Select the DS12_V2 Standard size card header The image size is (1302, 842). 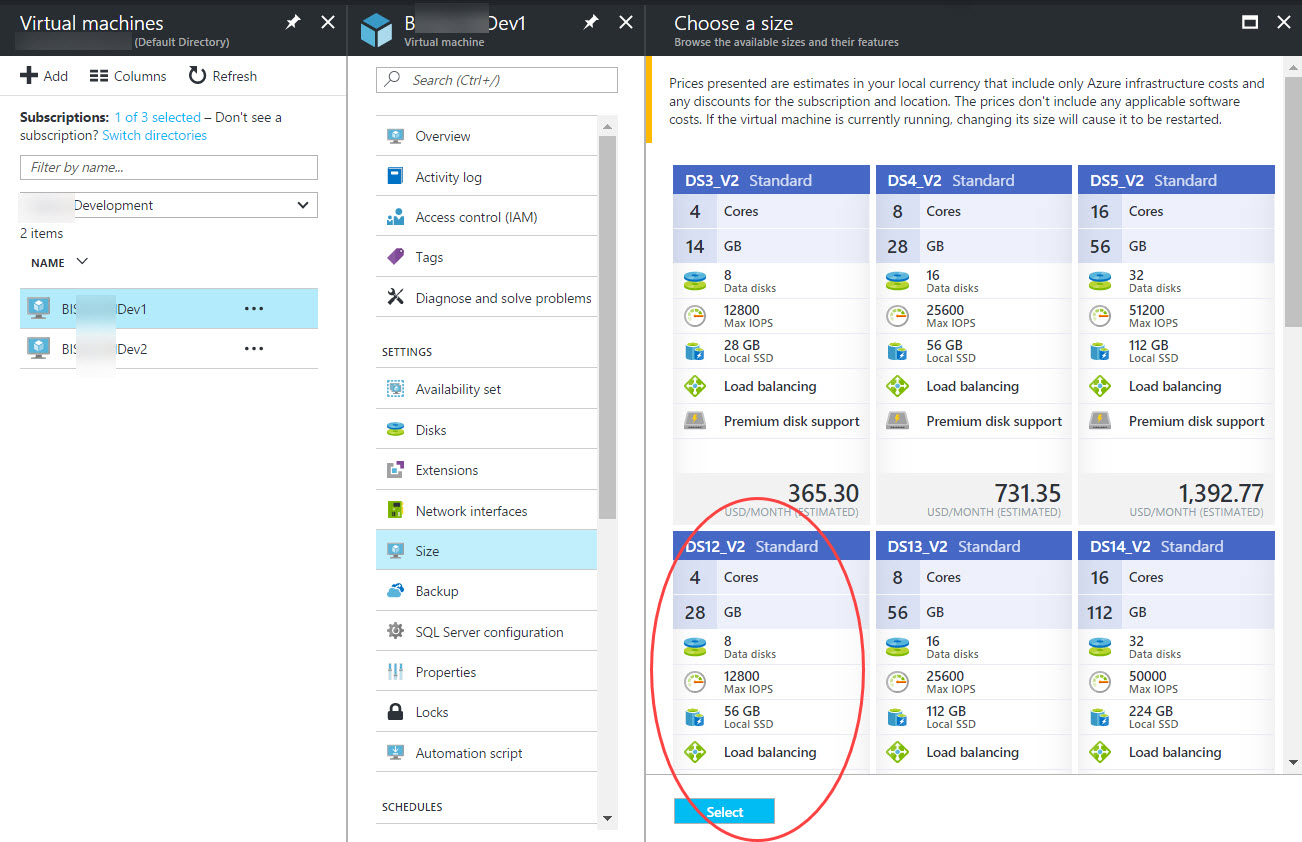[x=771, y=546]
